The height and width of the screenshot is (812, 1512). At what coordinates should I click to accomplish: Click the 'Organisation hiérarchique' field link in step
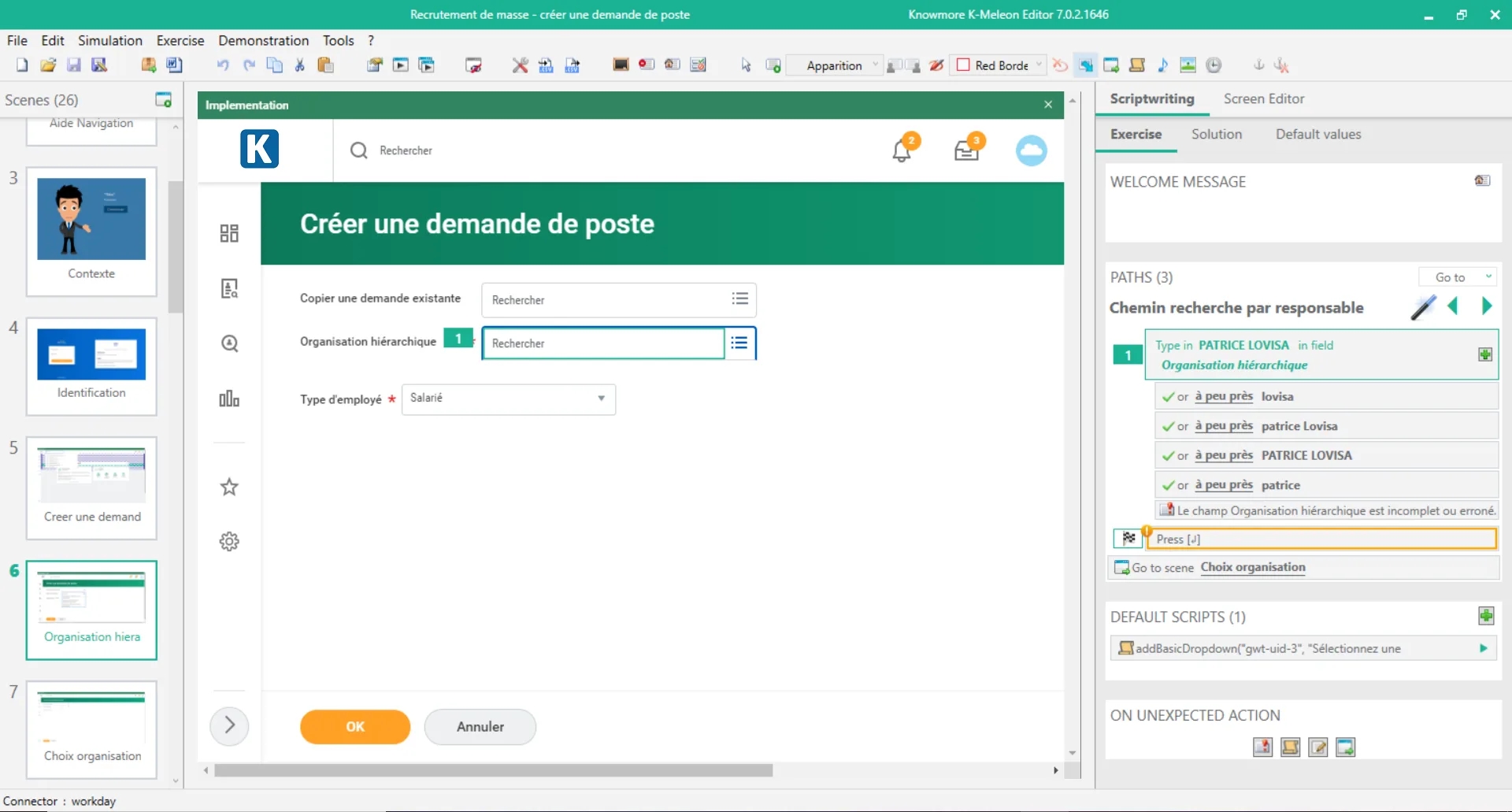(x=1234, y=365)
